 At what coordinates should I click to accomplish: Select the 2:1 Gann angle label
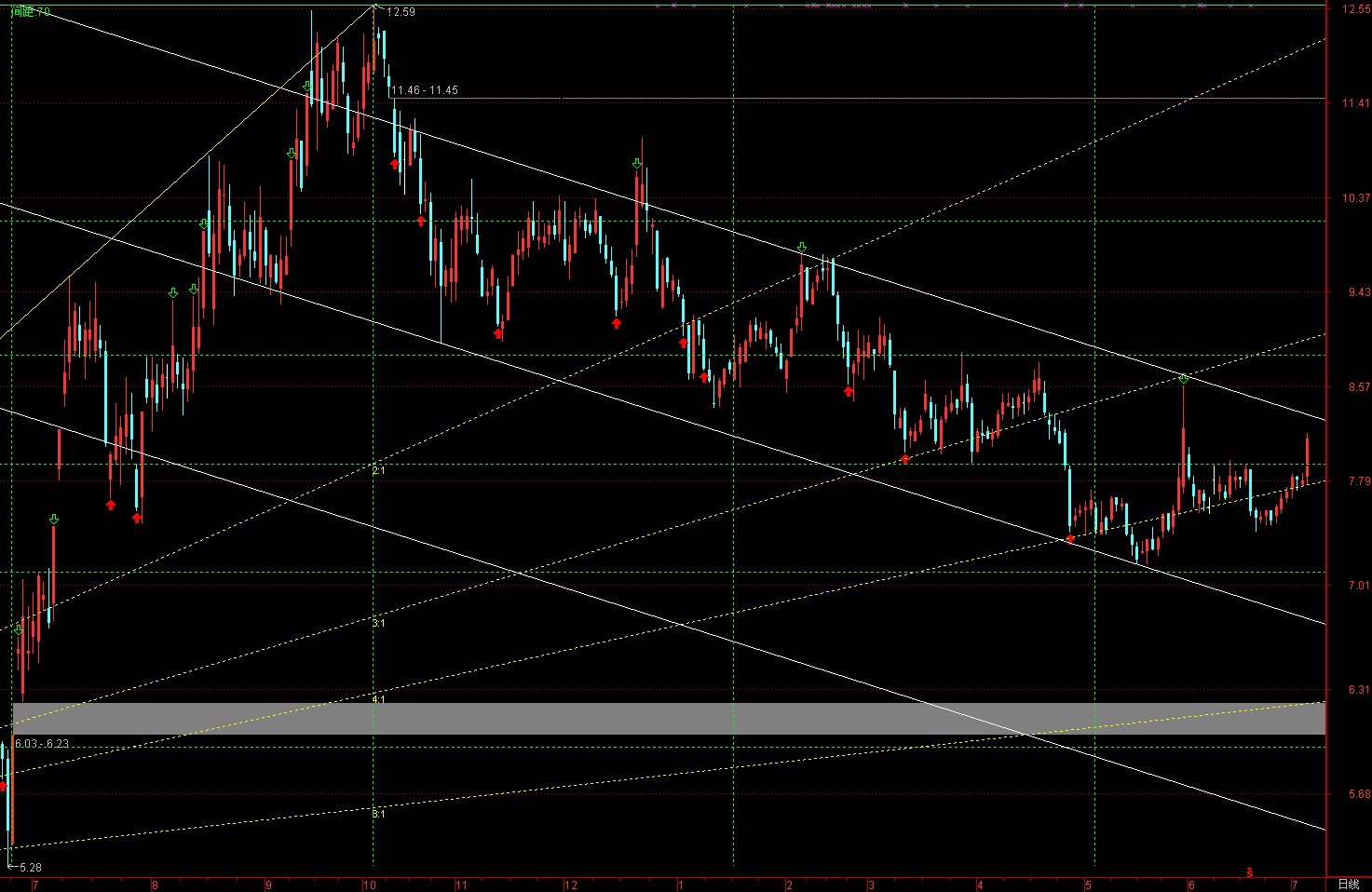pos(378,471)
